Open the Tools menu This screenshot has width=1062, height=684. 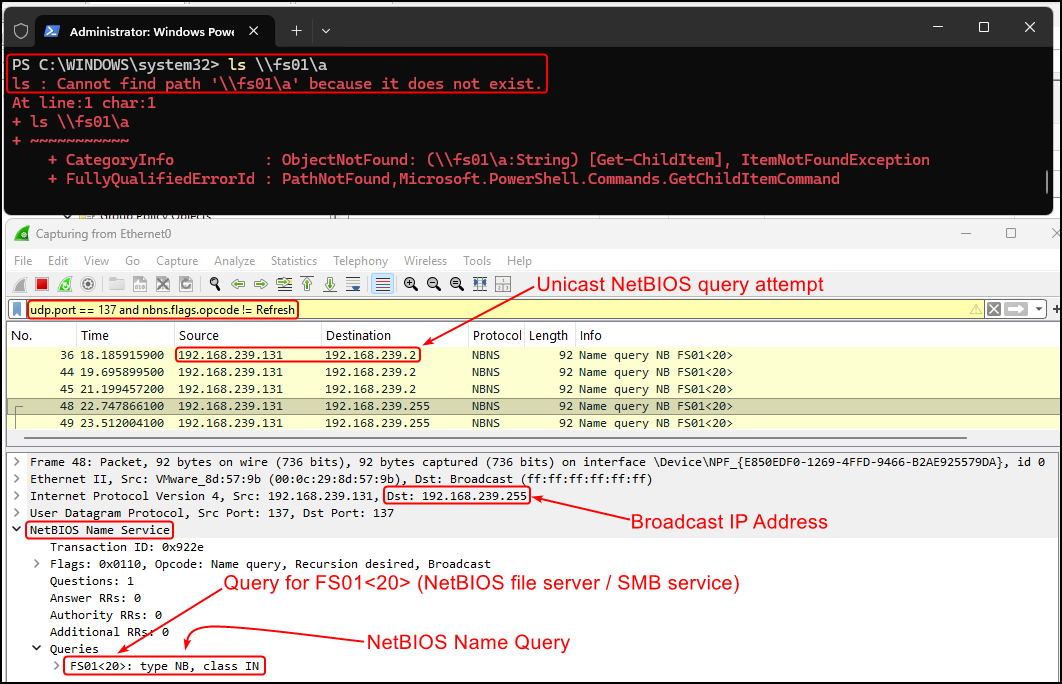point(477,261)
